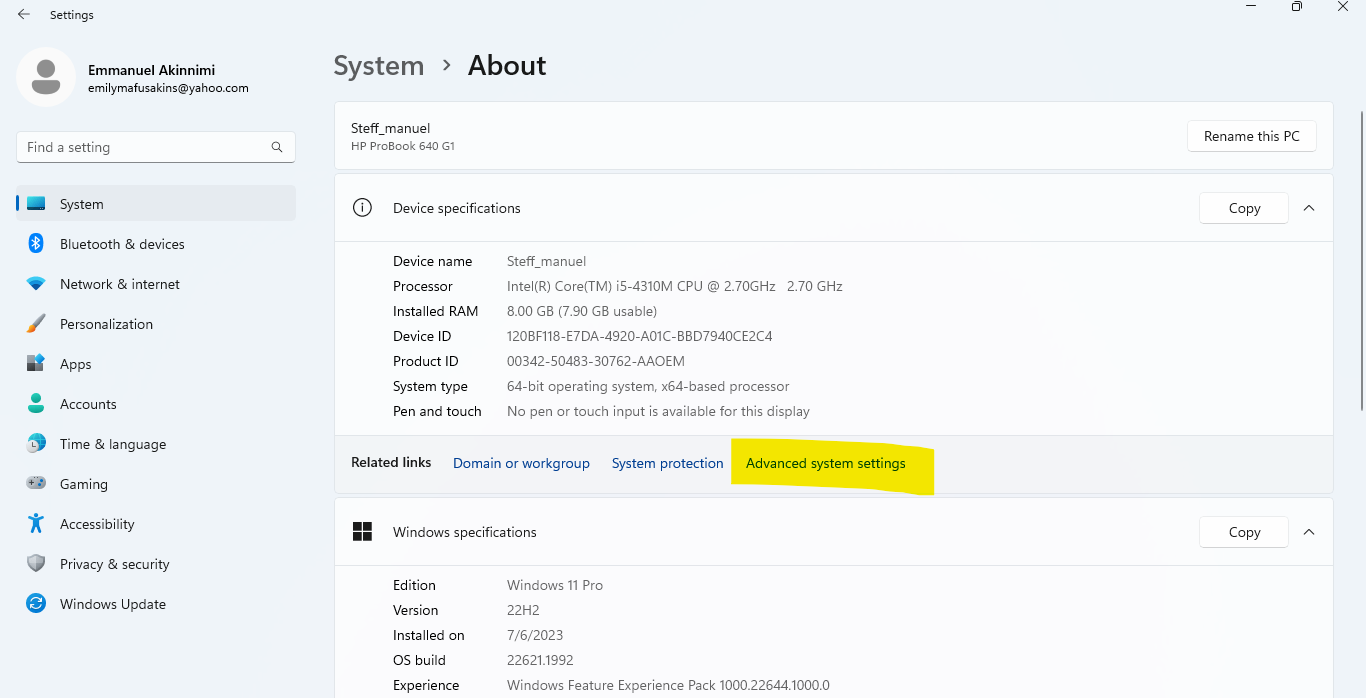The height and width of the screenshot is (698, 1366).
Task: Go to Personalization settings
Action: pyautogui.click(x=156, y=324)
